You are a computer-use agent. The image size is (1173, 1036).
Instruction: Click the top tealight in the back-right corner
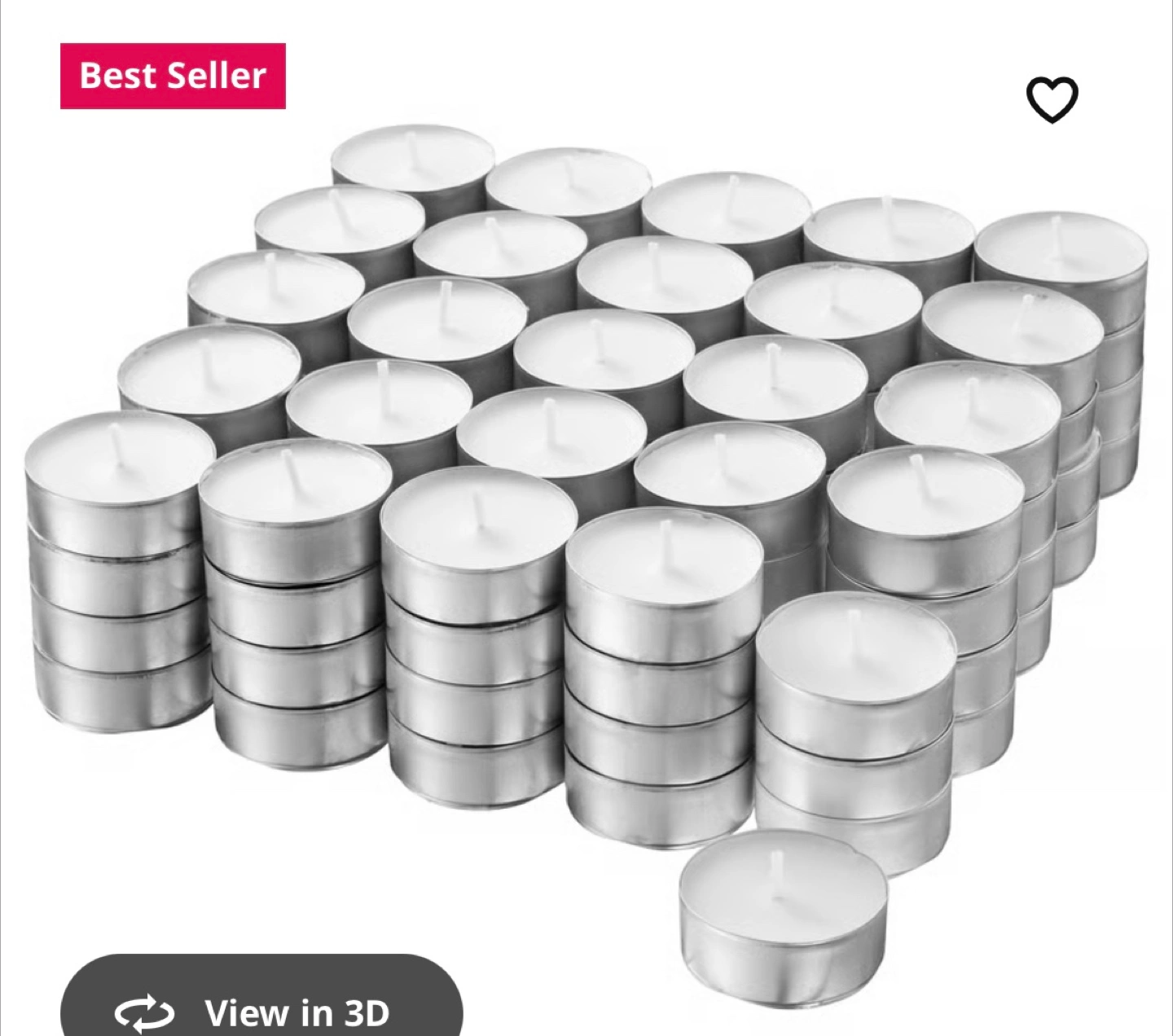(x=1060, y=246)
